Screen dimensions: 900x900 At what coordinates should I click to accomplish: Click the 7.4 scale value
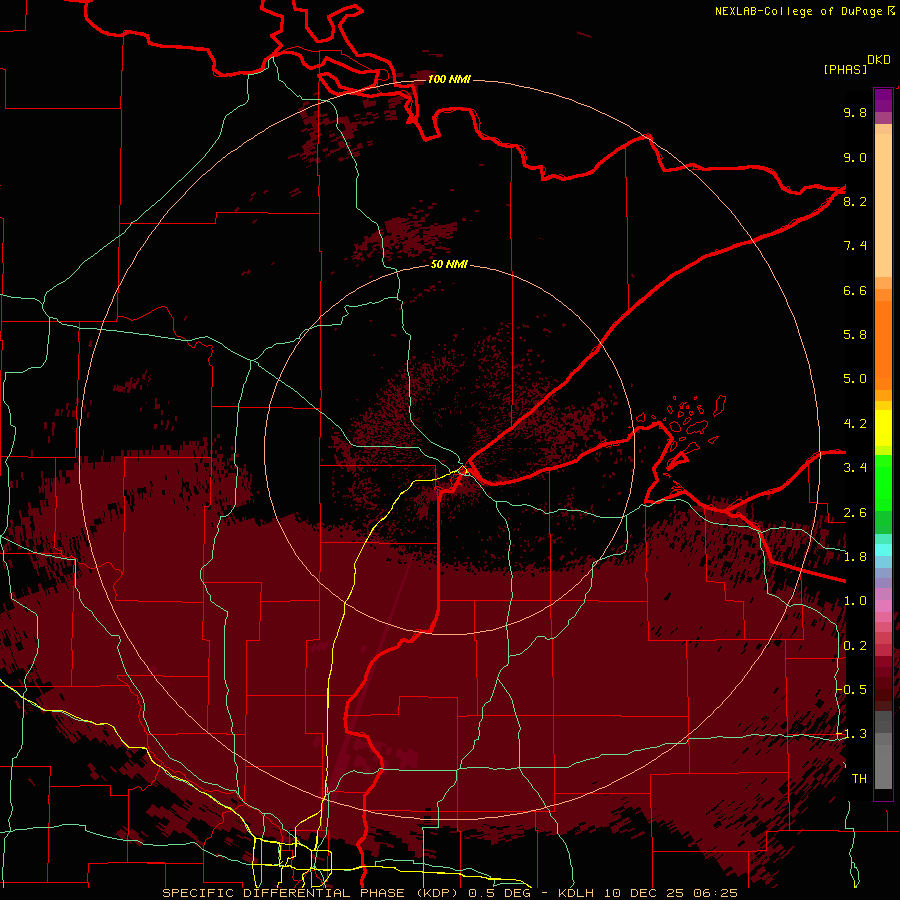tap(855, 246)
